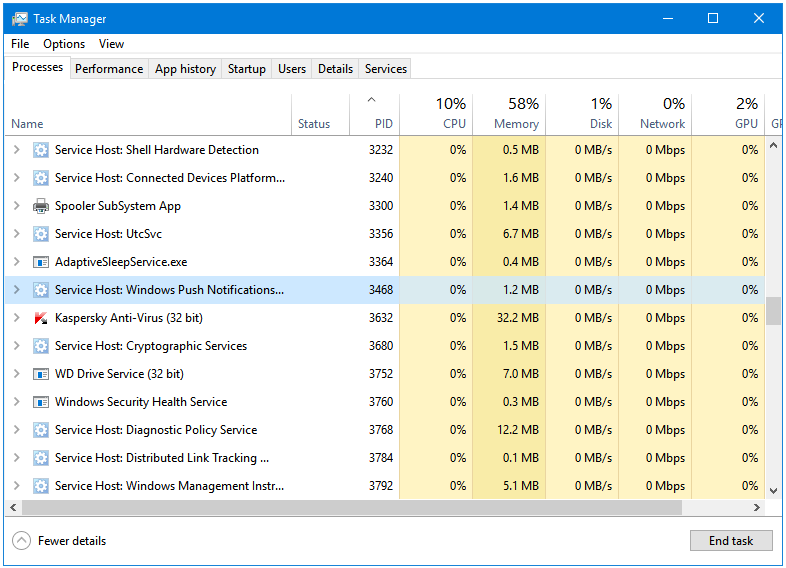This screenshot has height=568, width=786.
Task: Expand Shell Hardware Detection service row
Action: pyautogui.click(x=17, y=150)
